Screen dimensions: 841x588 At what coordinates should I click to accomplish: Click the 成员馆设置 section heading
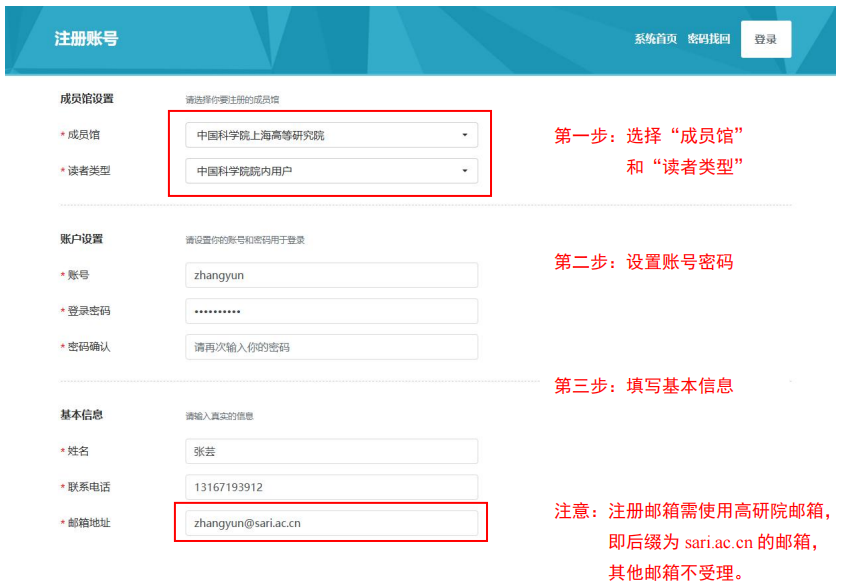(87, 99)
